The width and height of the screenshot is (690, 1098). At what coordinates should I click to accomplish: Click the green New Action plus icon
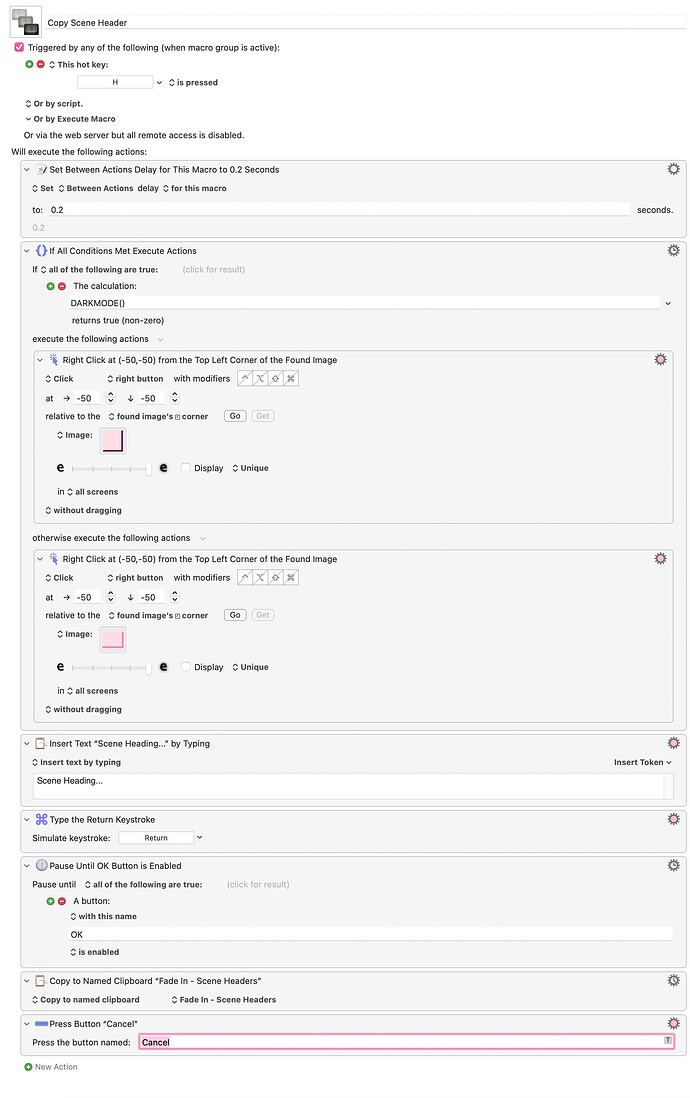(28, 1067)
